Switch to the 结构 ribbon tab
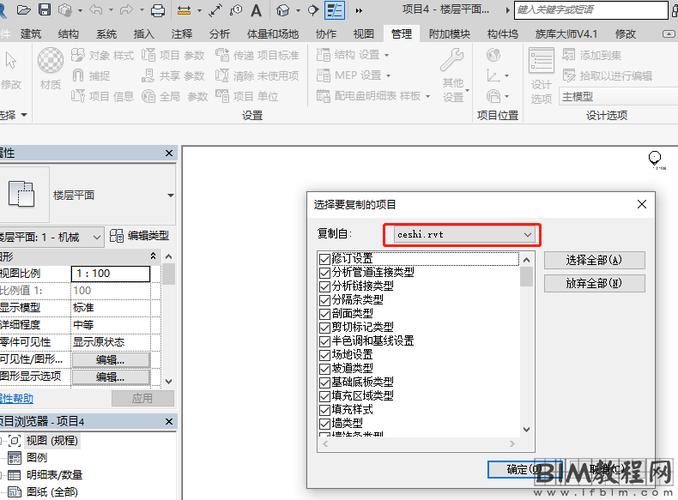 (x=68, y=34)
